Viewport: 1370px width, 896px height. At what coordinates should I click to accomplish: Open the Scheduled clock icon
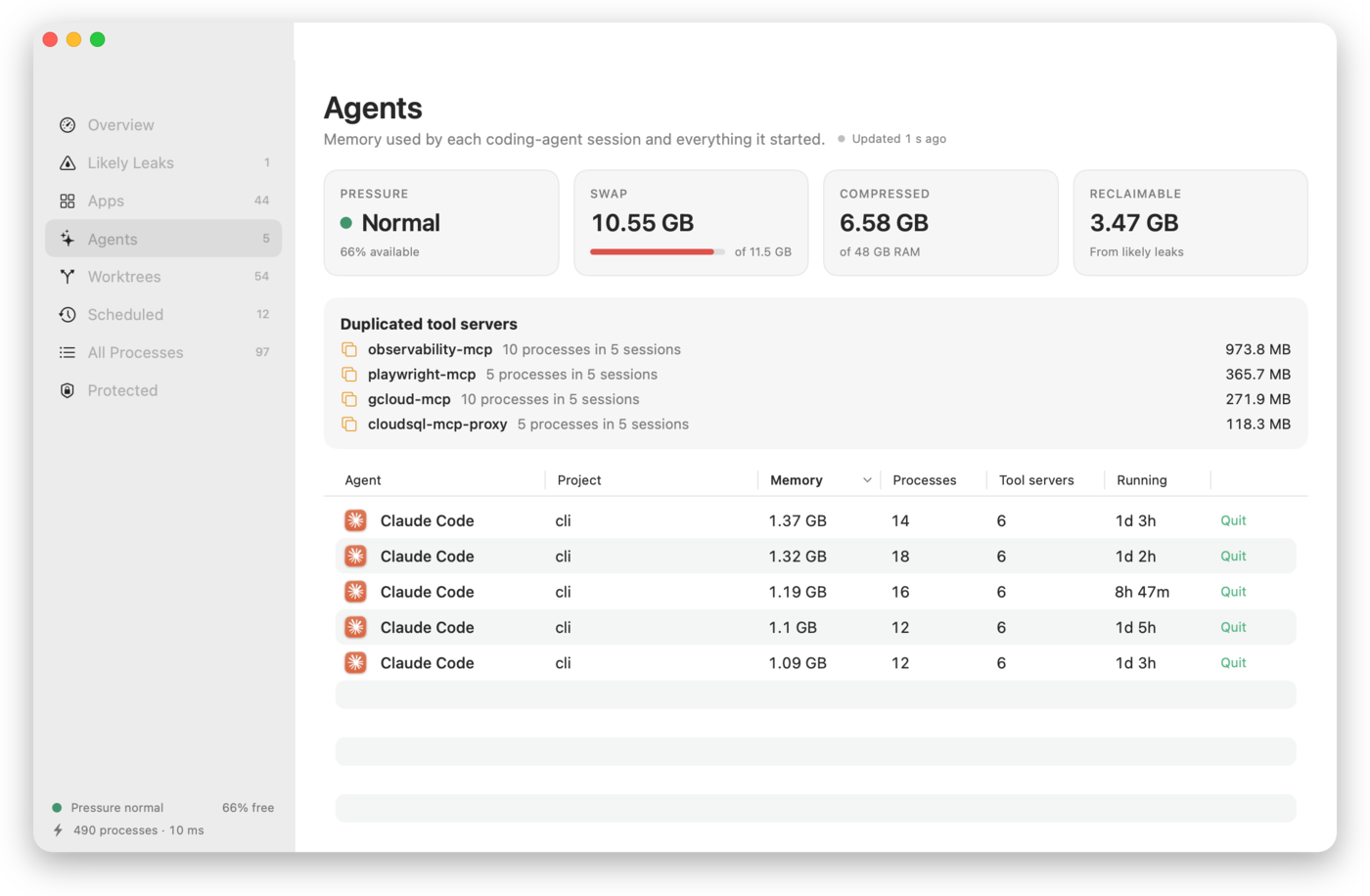coord(68,315)
